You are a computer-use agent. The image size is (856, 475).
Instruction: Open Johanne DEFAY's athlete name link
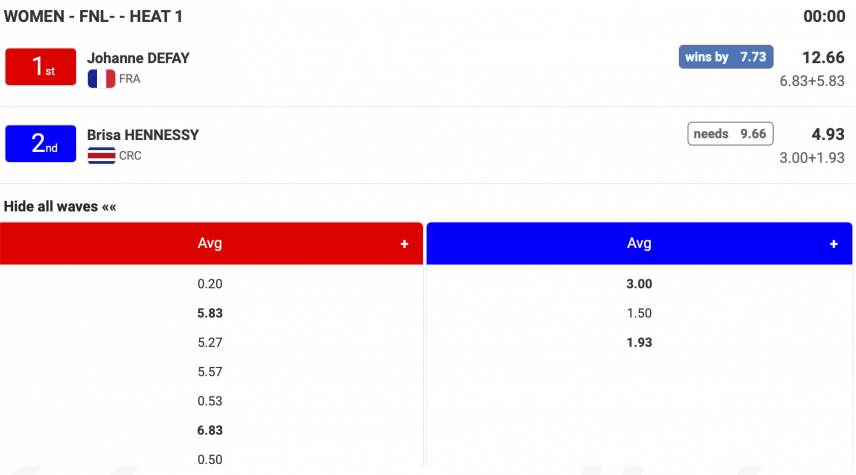tap(138, 58)
